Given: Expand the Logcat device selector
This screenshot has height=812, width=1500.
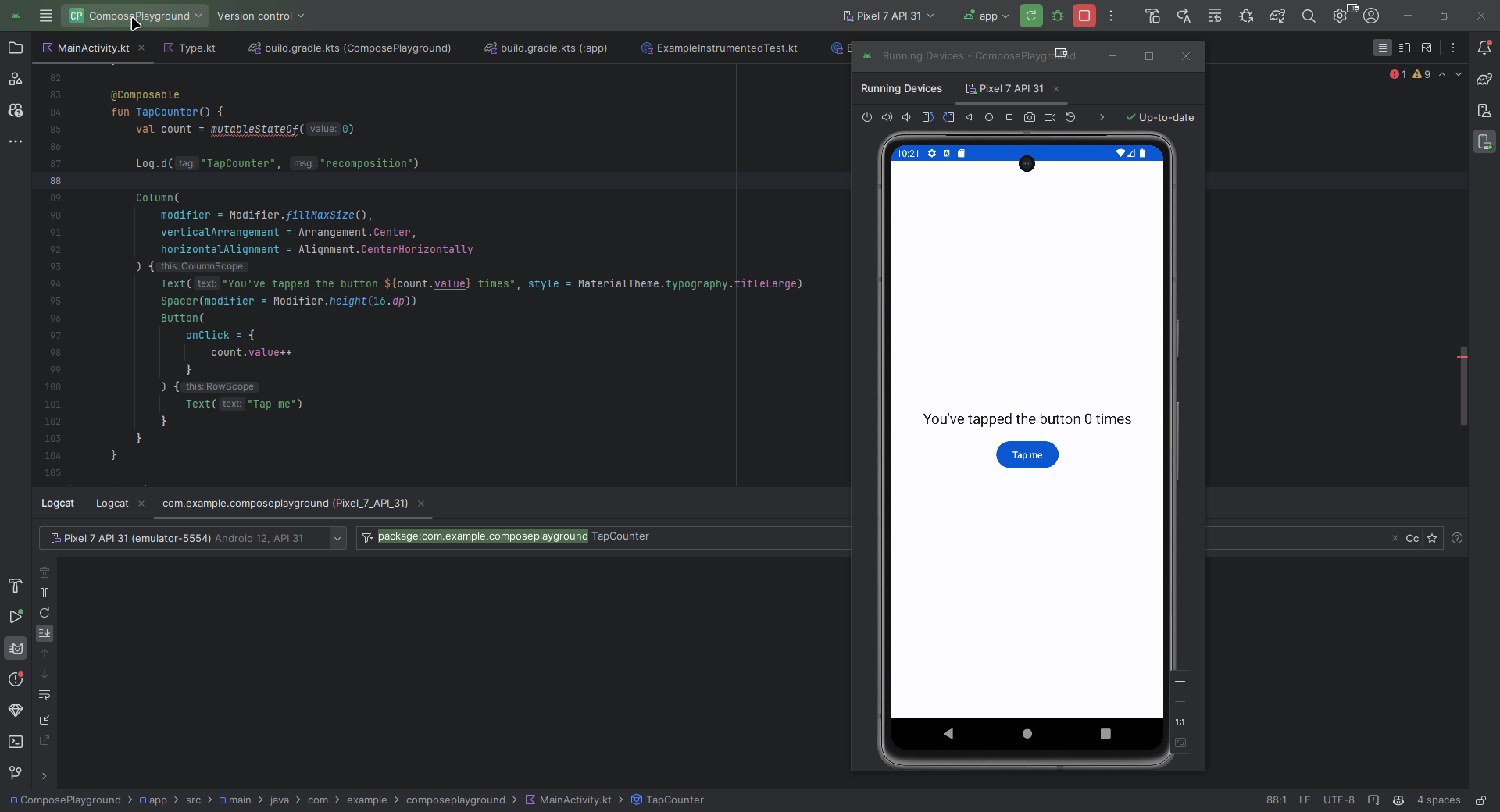Looking at the screenshot, I should pos(337,539).
